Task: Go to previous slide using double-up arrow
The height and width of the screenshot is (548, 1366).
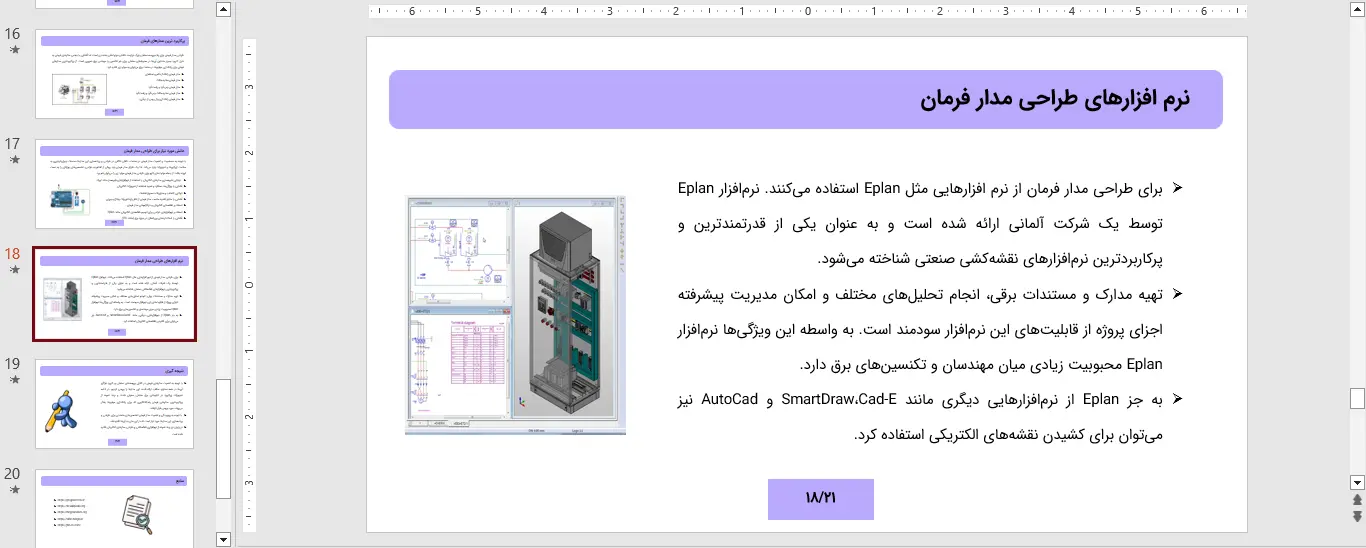Action: [x=1357, y=499]
